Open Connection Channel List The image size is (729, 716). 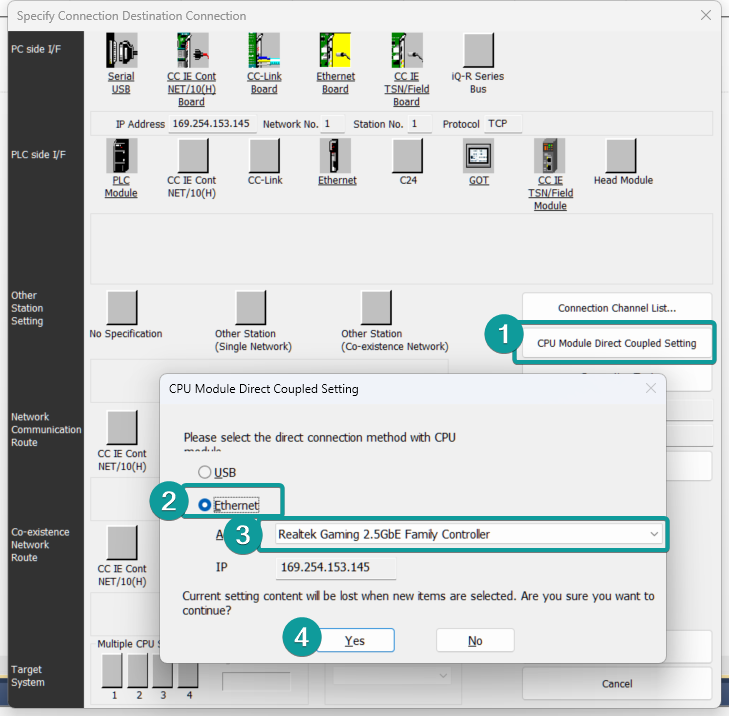point(617,308)
